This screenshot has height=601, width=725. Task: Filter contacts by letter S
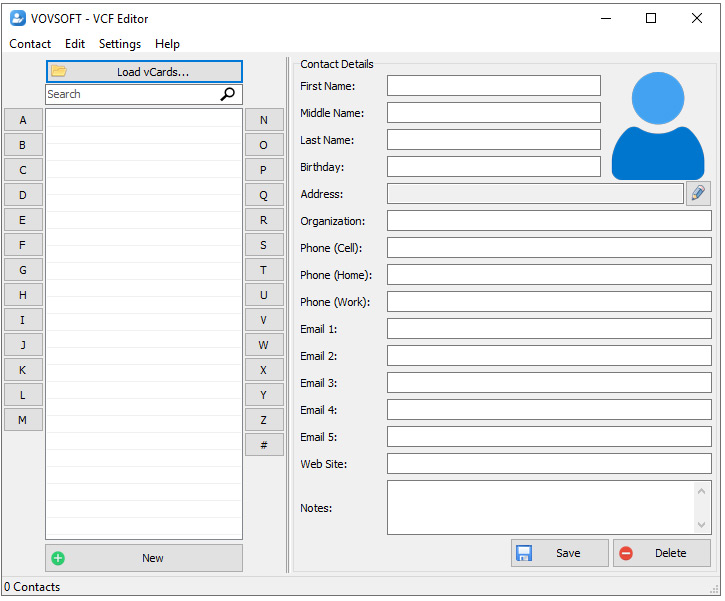(x=264, y=245)
